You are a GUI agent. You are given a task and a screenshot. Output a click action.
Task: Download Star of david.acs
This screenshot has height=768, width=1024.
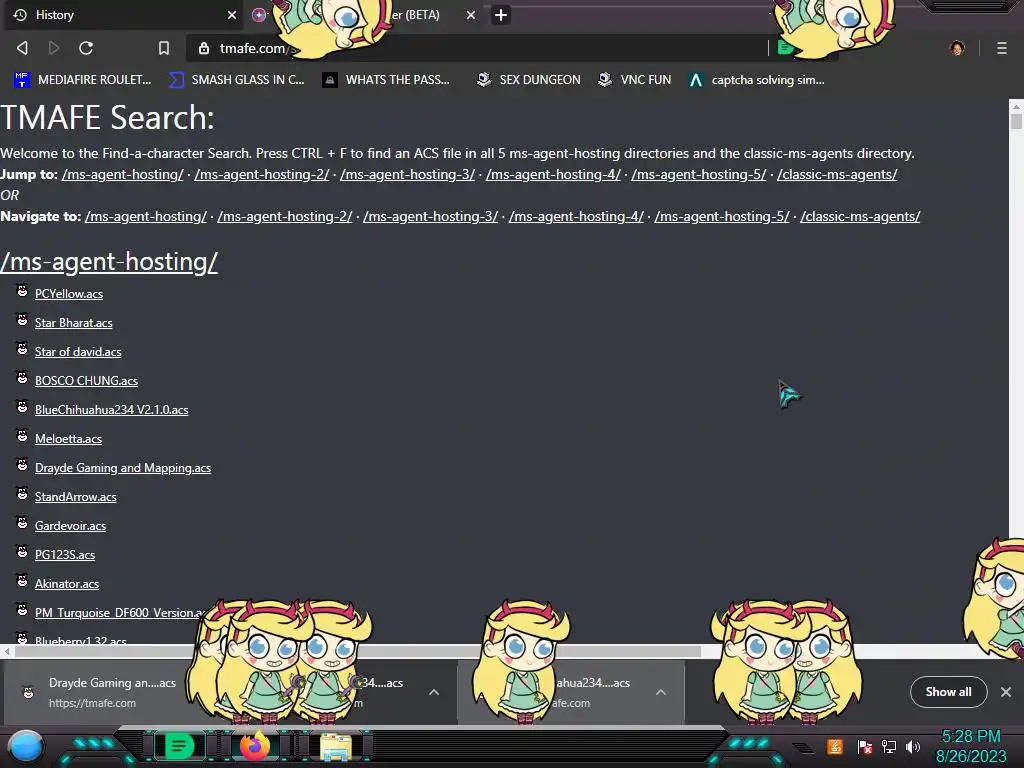[x=78, y=352]
